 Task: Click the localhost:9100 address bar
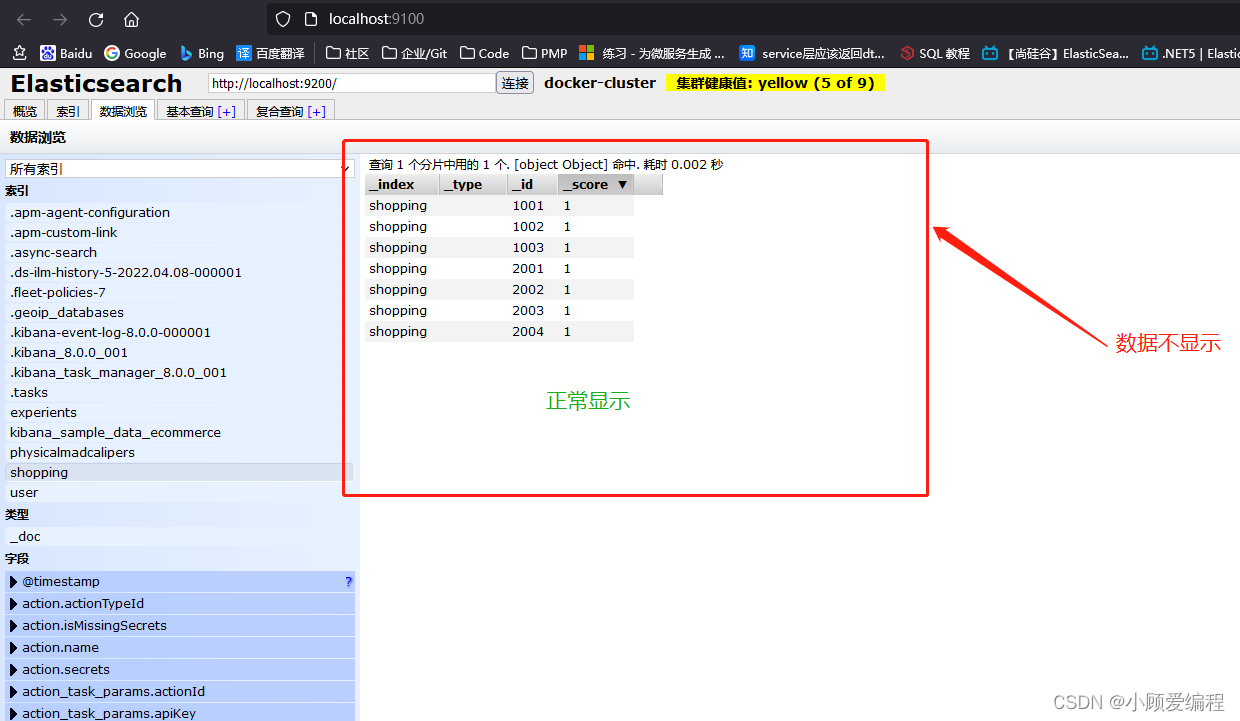[x=750, y=19]
